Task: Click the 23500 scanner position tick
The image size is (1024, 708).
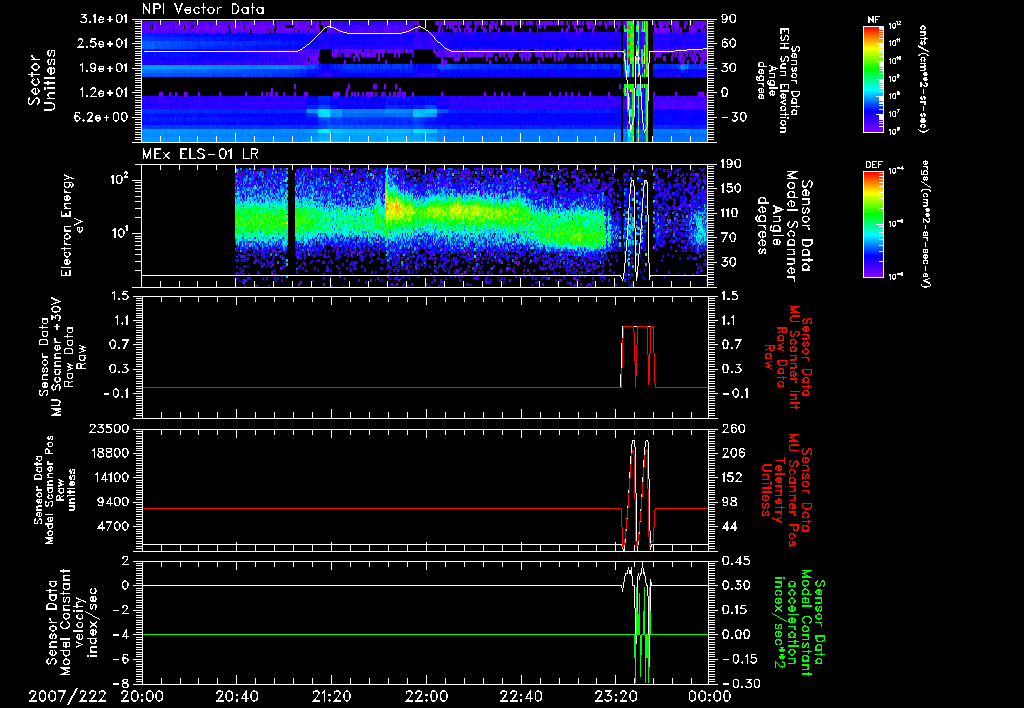Action: coord(109,428)
